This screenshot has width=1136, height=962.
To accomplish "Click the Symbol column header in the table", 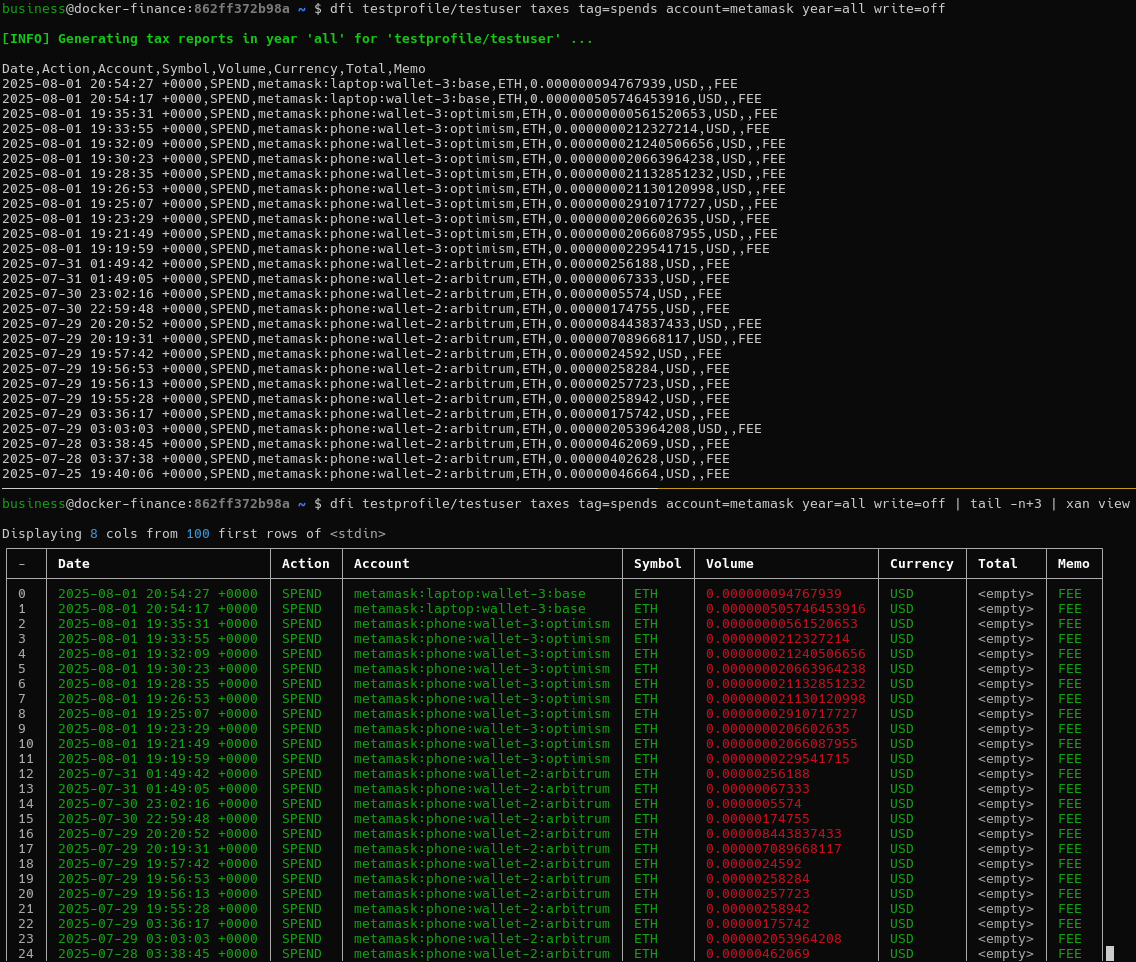I will coord(657,564).
